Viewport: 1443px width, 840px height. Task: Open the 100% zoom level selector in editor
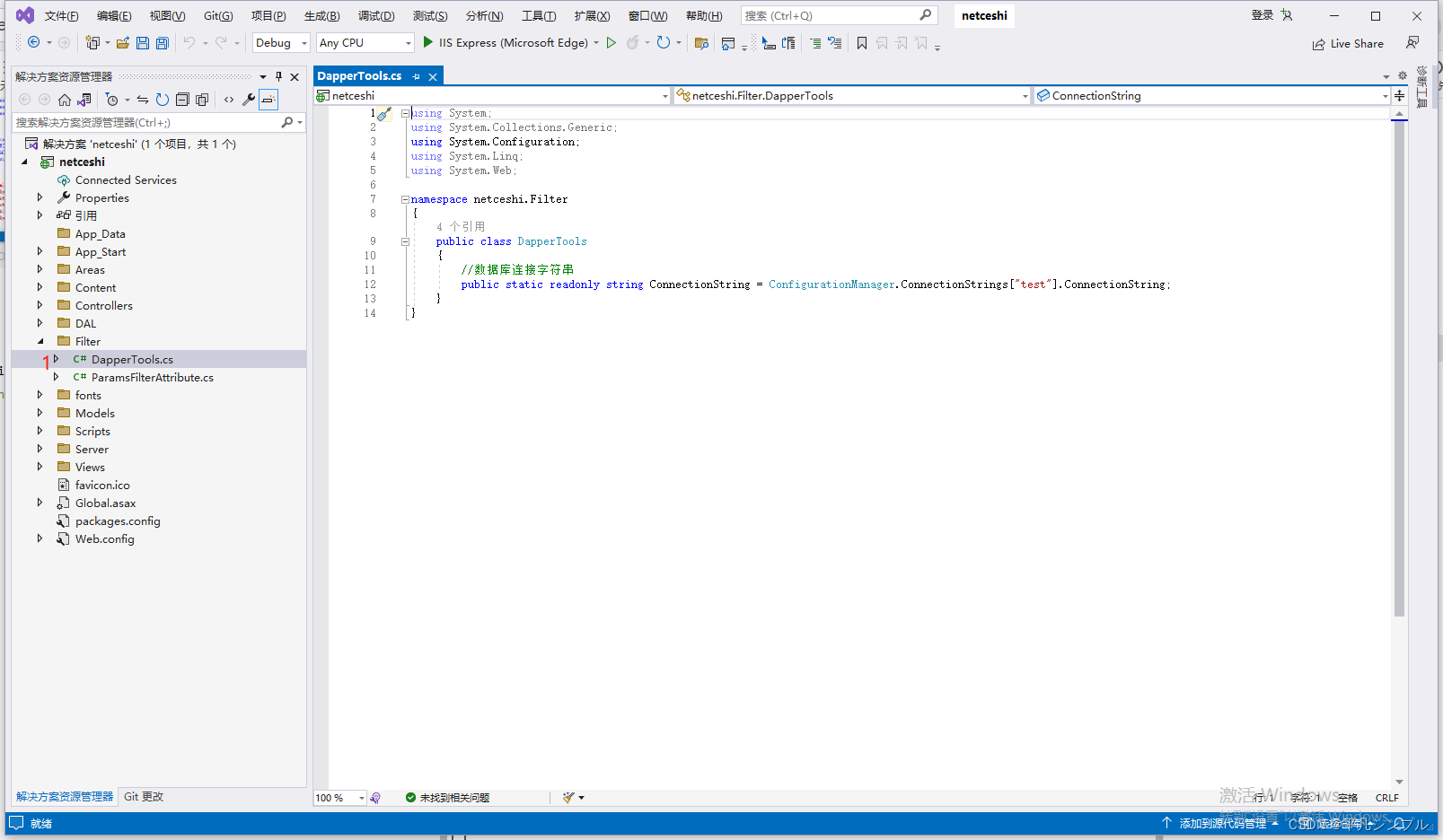pos(339,797)
